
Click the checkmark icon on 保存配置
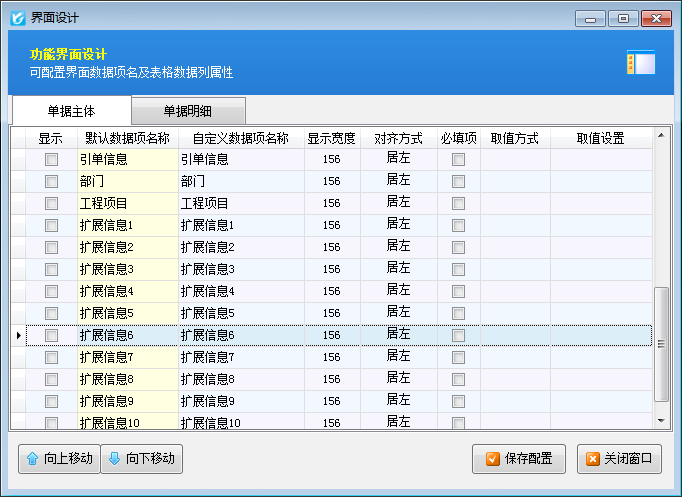click(492, 459)
